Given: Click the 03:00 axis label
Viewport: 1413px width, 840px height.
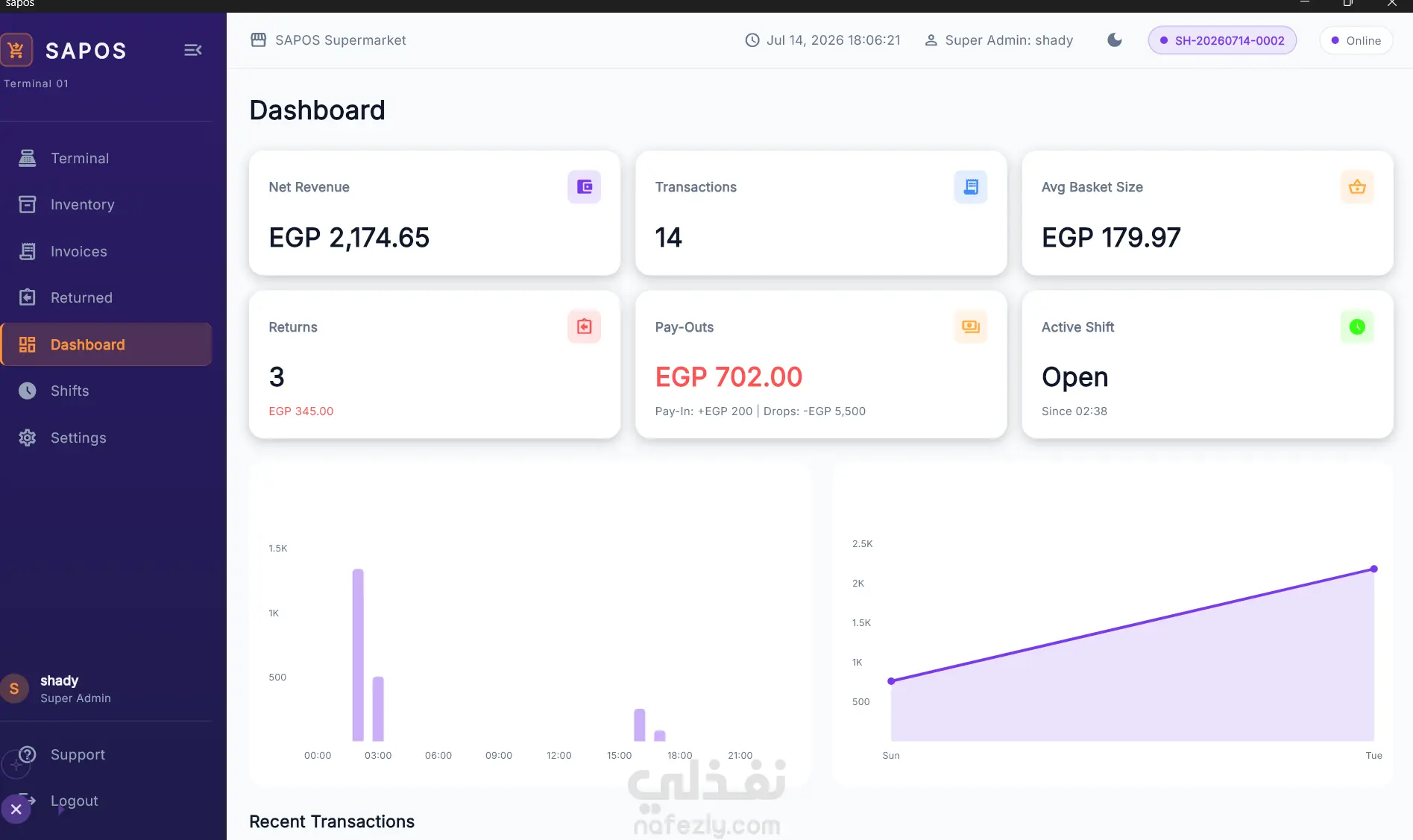Looking at the screenshot, I should [378, 756].
